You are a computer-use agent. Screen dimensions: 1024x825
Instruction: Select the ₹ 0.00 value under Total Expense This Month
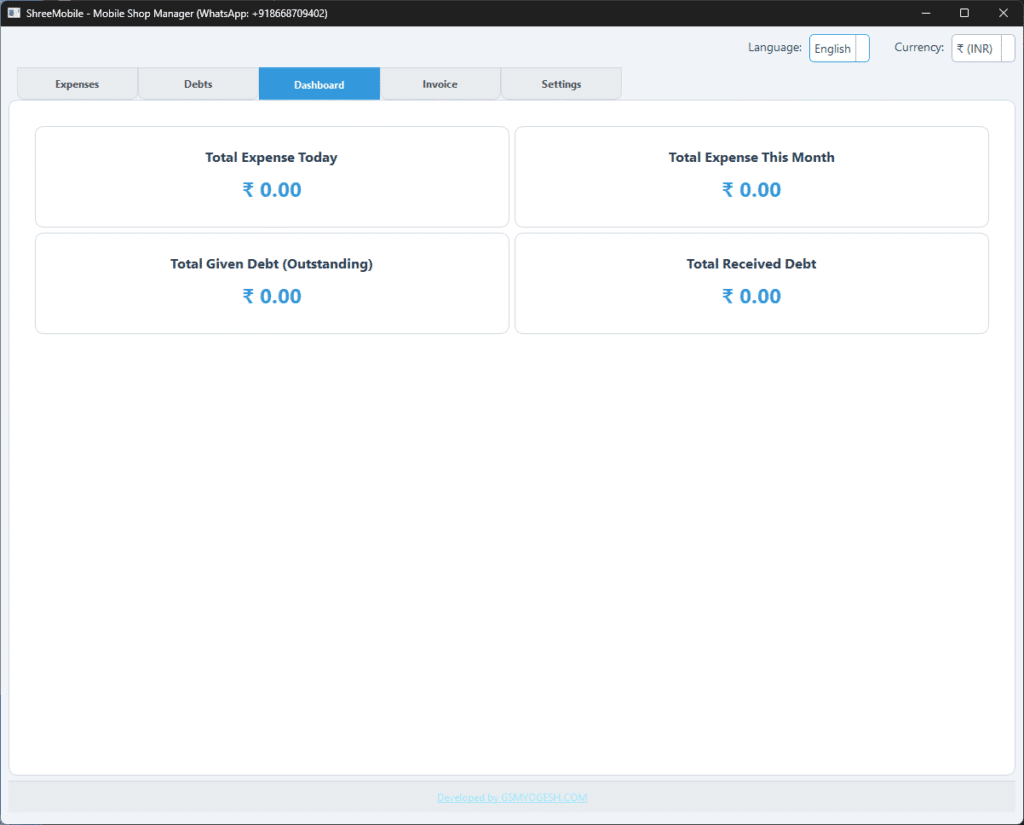(751, 189)
